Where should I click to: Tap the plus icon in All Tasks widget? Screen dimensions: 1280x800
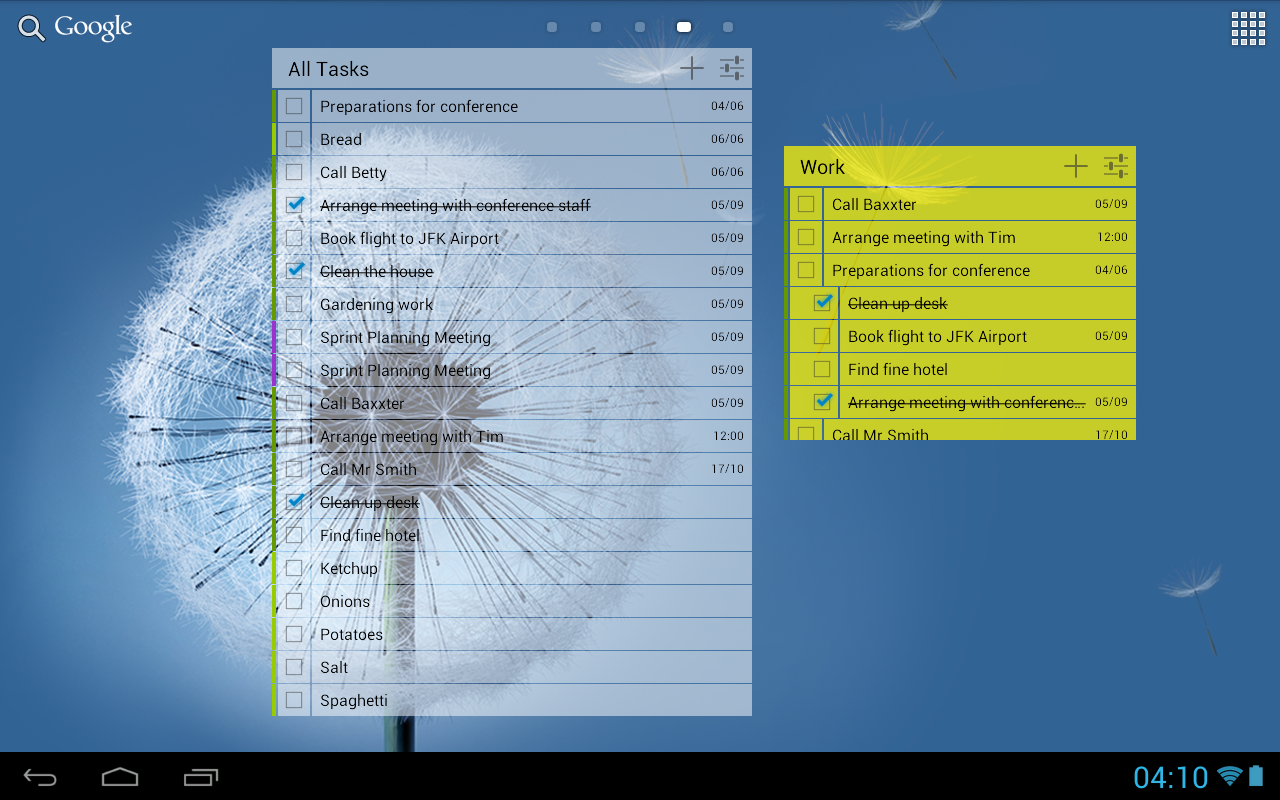692,68
